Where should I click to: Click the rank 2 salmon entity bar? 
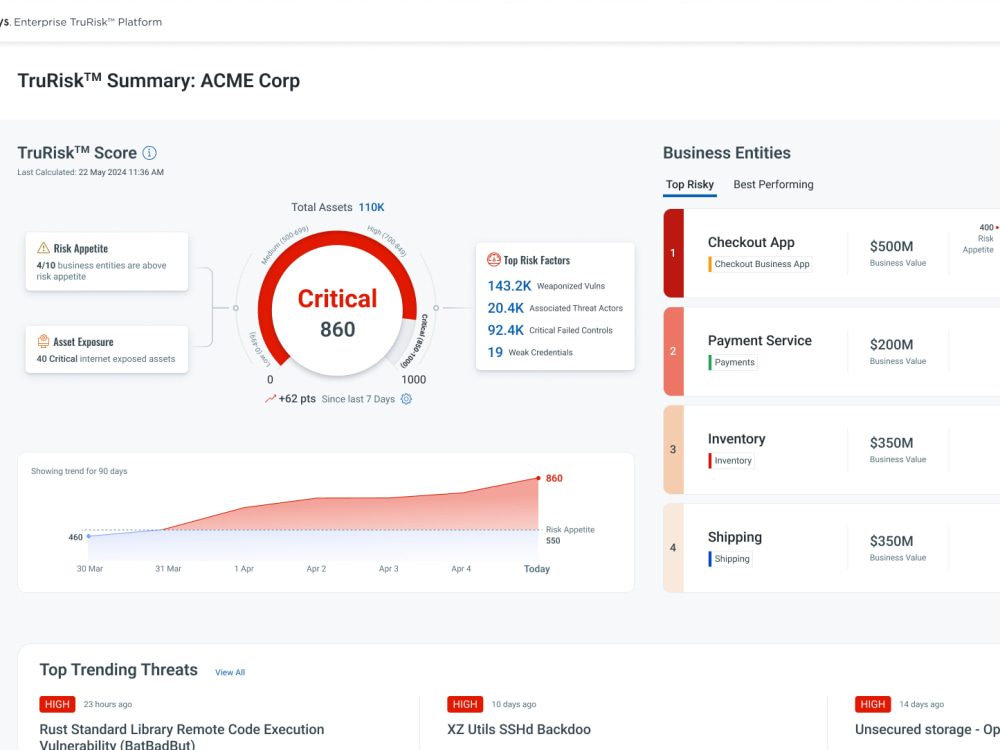pos(673,351)
